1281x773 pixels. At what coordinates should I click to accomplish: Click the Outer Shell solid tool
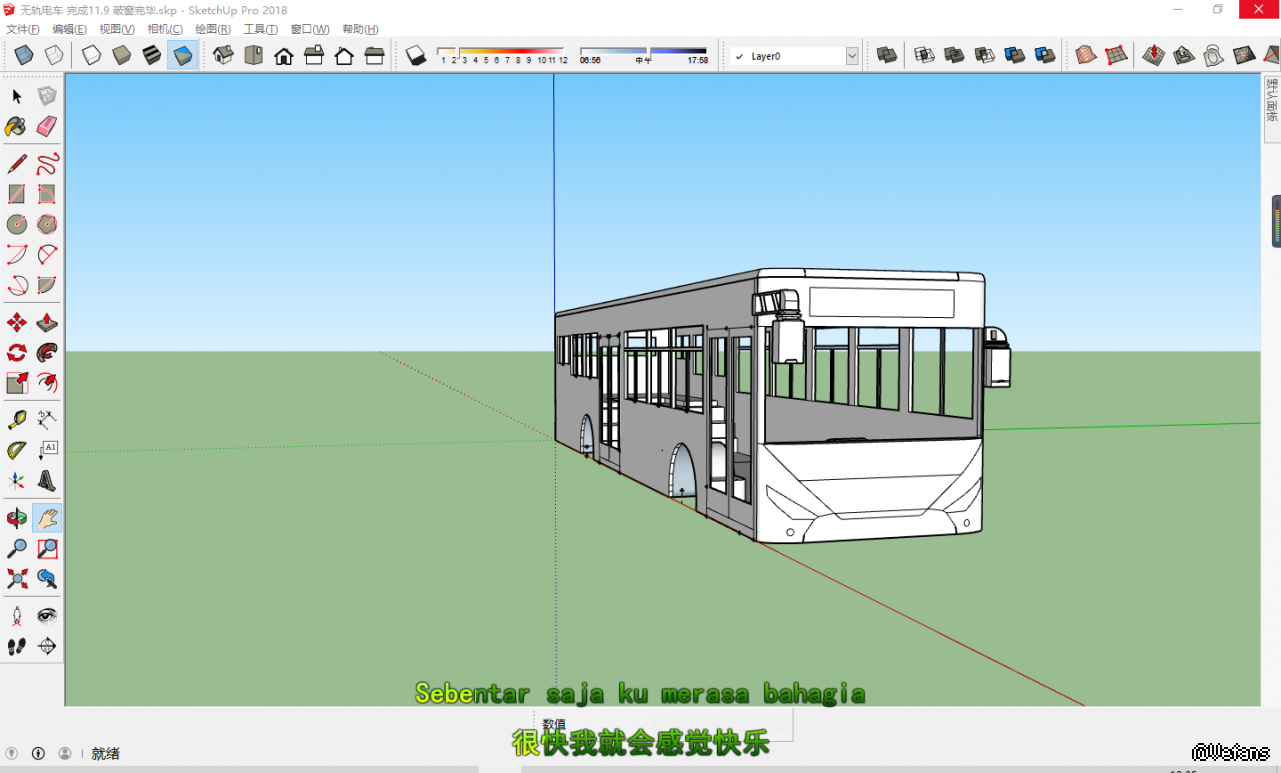pyautogui.click(x=886, y=56)
